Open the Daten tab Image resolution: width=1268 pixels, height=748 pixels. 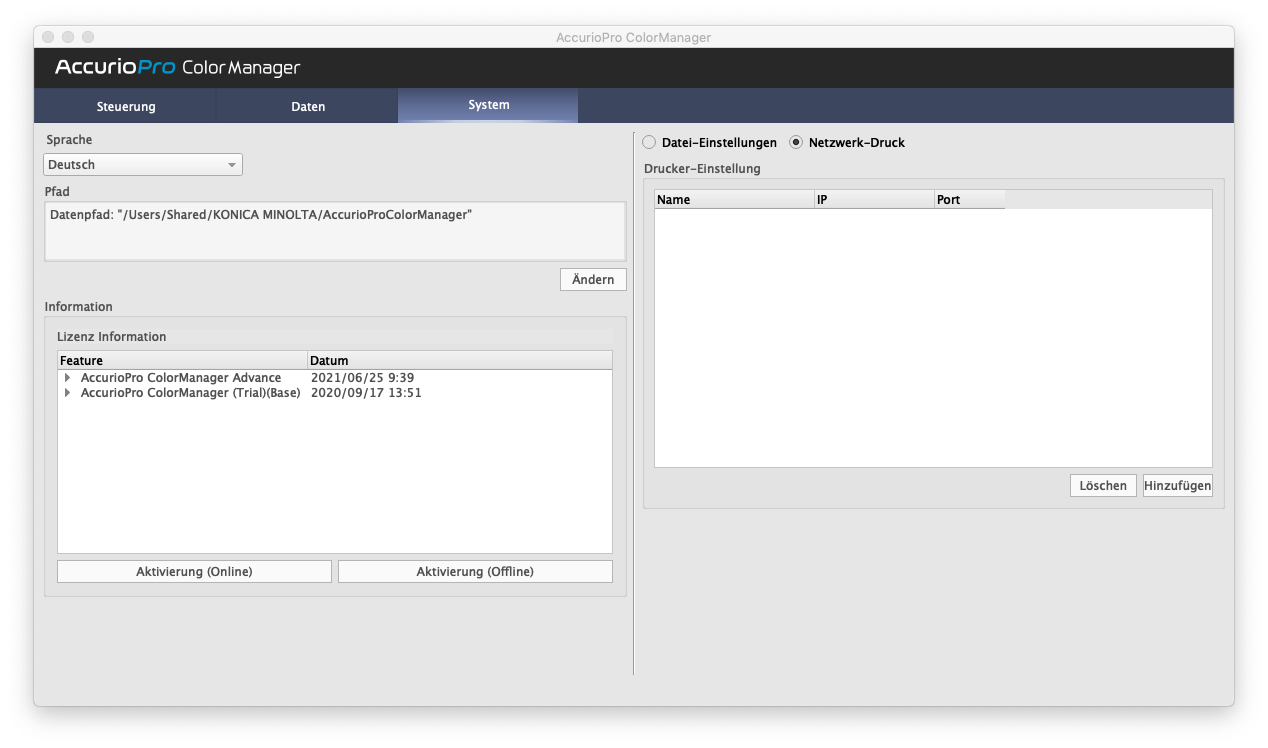click(308, 106)
